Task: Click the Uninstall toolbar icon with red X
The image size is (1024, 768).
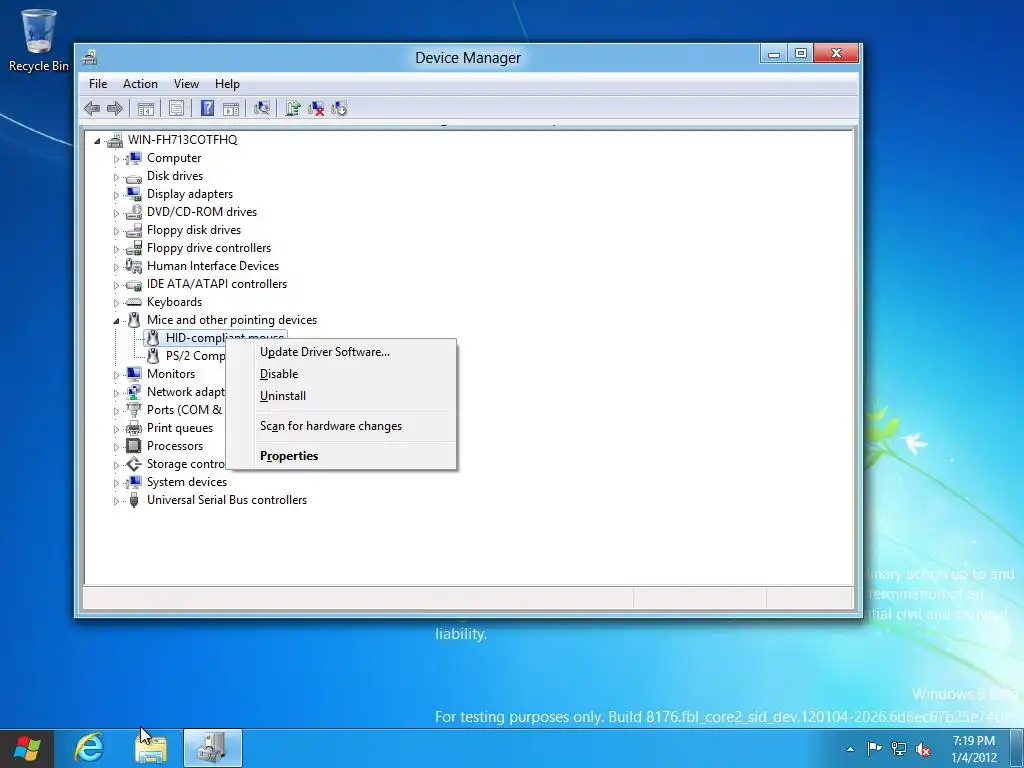Action: tap(316, 108)
